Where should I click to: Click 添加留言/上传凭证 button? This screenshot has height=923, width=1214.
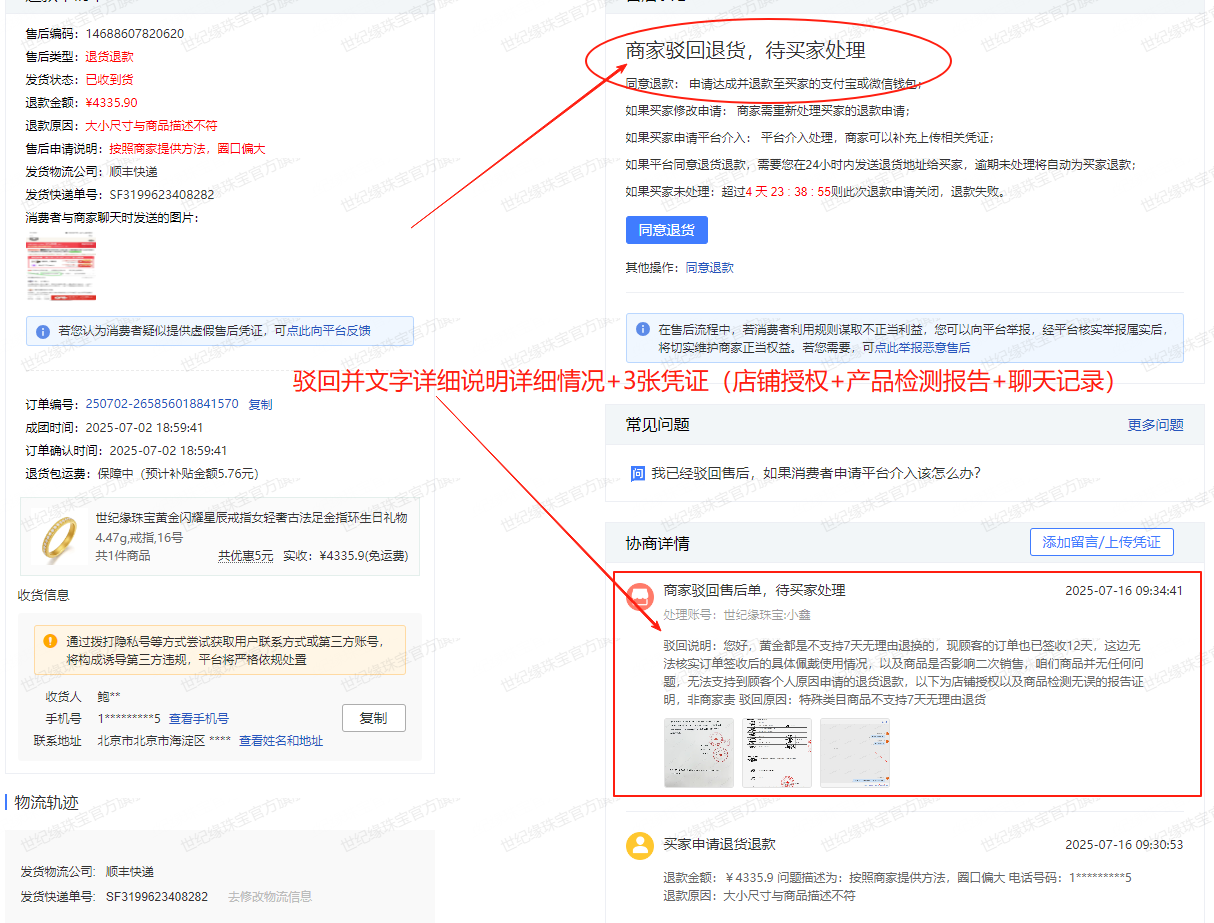tap(1101, 542)
